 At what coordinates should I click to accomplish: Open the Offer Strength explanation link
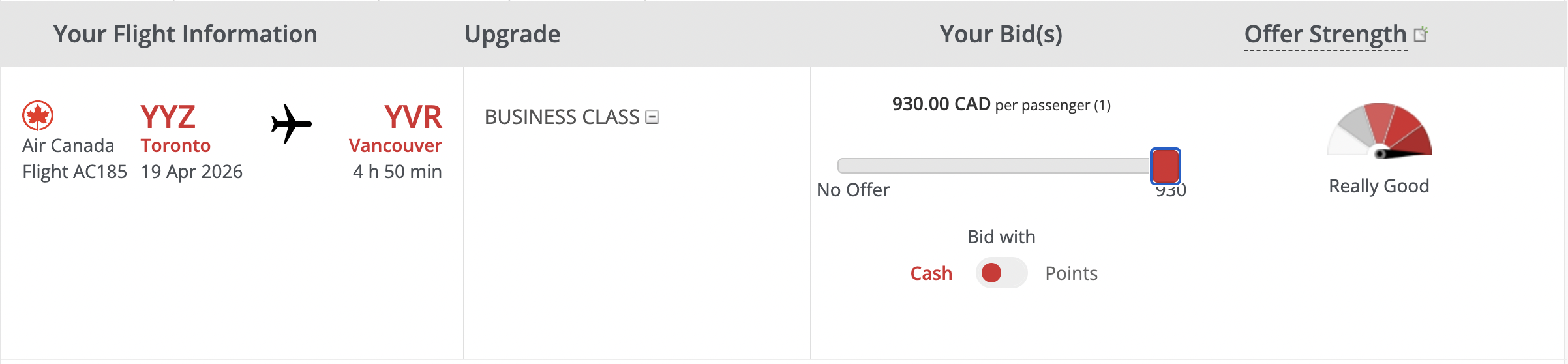point(1325,35)
